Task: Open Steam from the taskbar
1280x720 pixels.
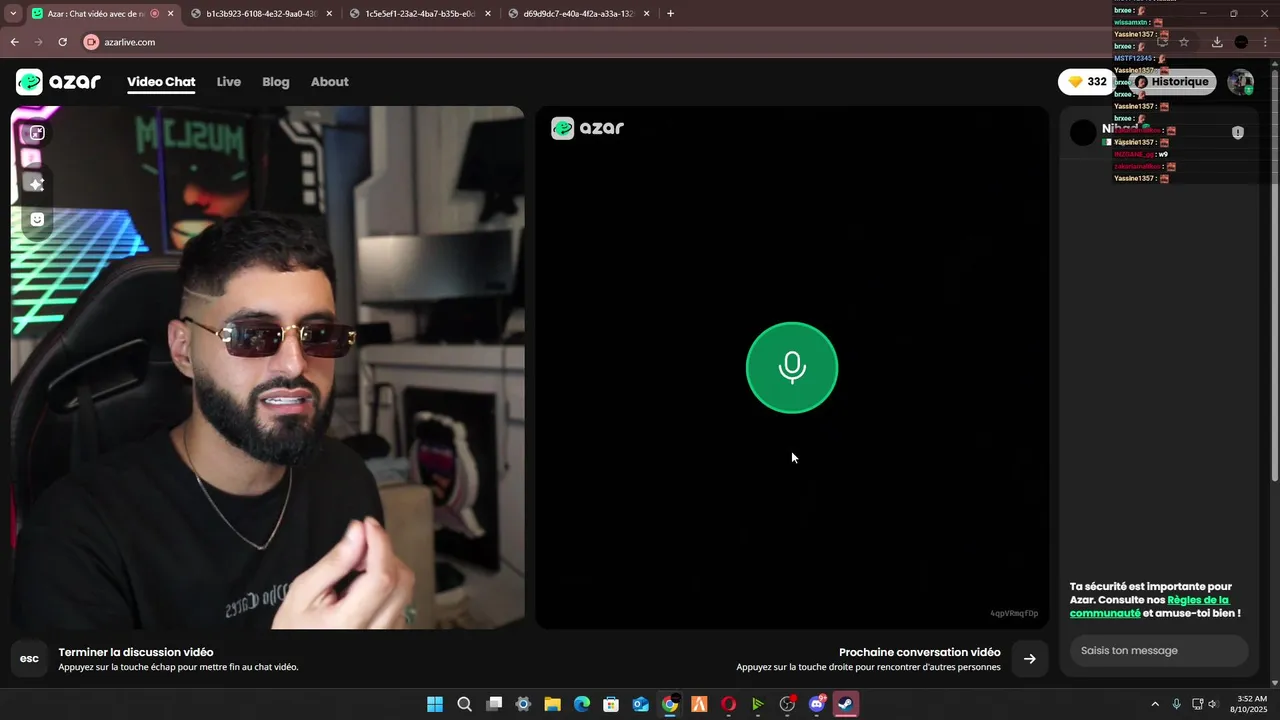Action: click(846, 704)
